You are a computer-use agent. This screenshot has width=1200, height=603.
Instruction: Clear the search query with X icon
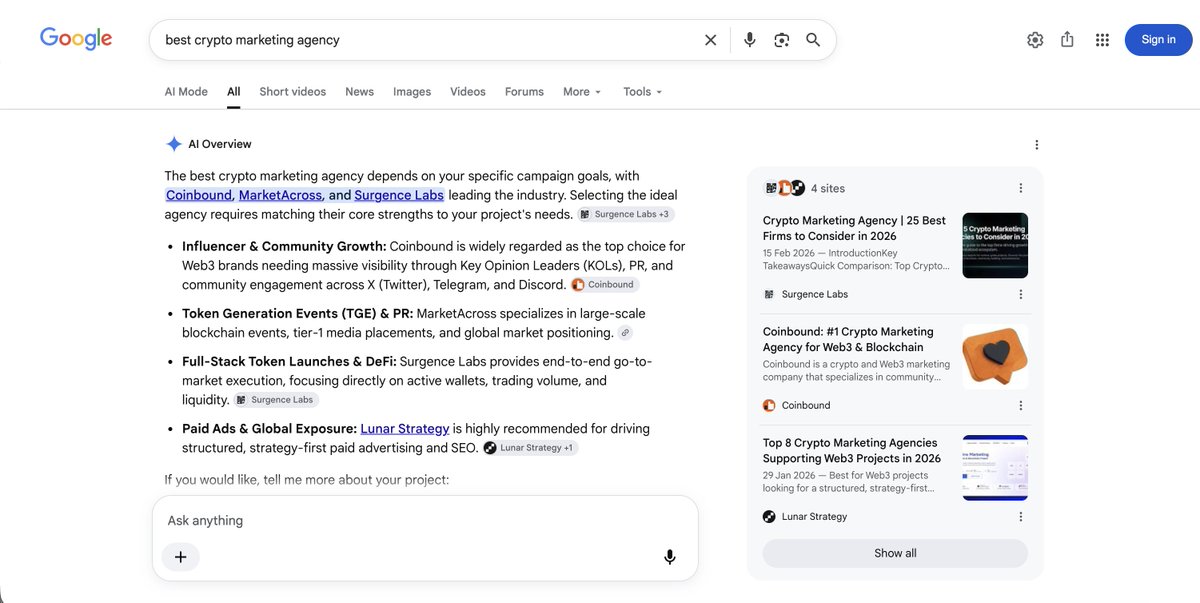pos(710,40)
